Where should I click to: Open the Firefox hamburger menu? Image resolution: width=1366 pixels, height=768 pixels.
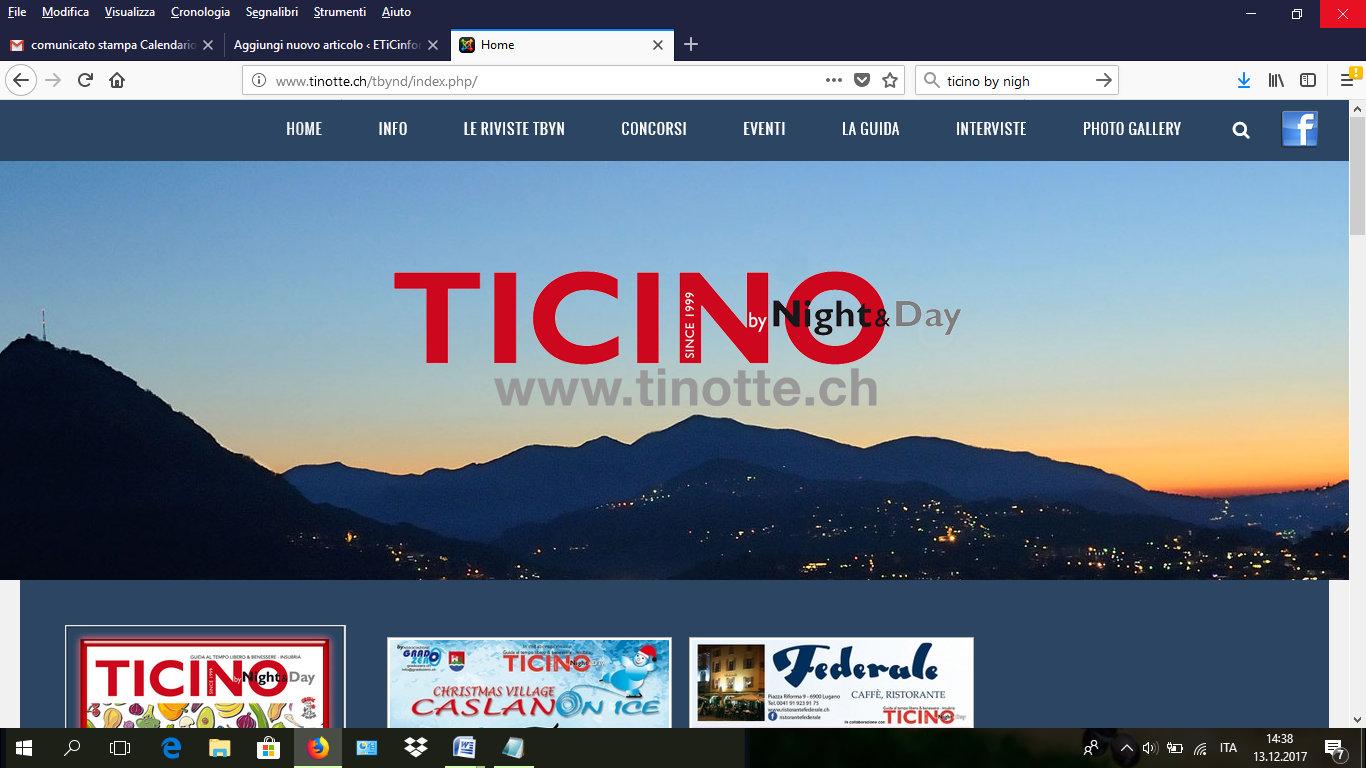coord(1348,80)
